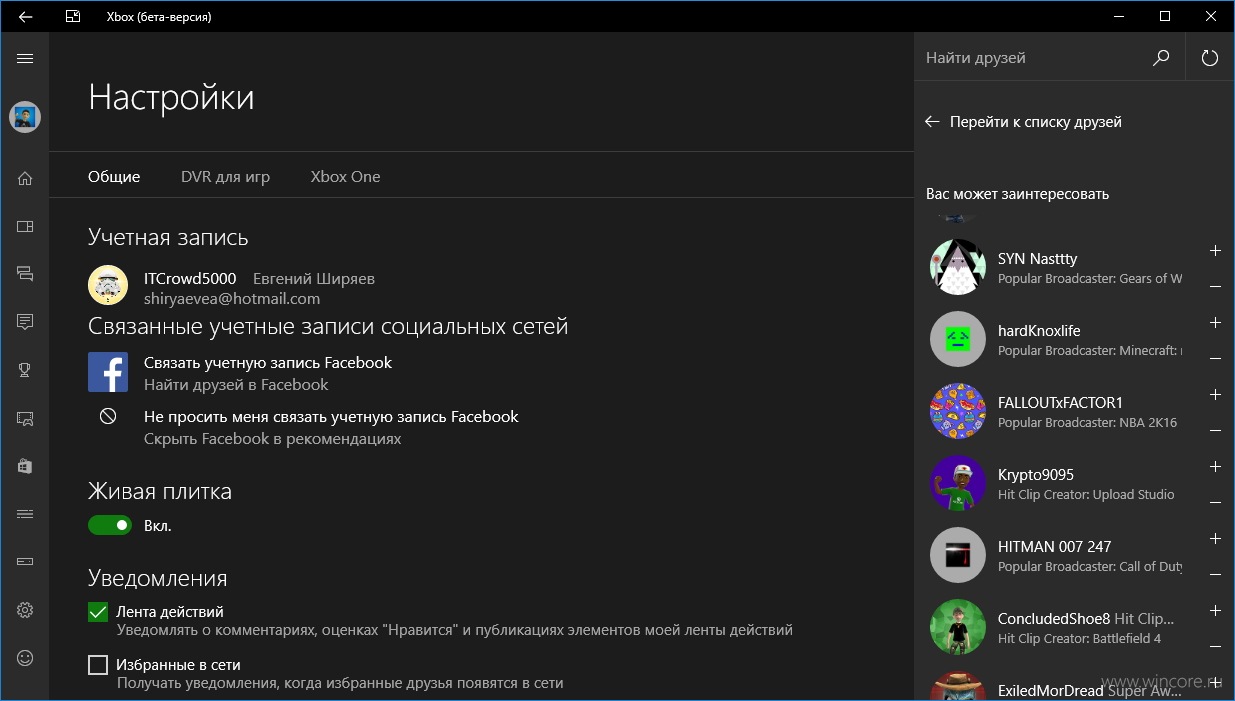1235x701 pixels.
Task: Maximize the Xbox window
Action: coord(1165,16)
